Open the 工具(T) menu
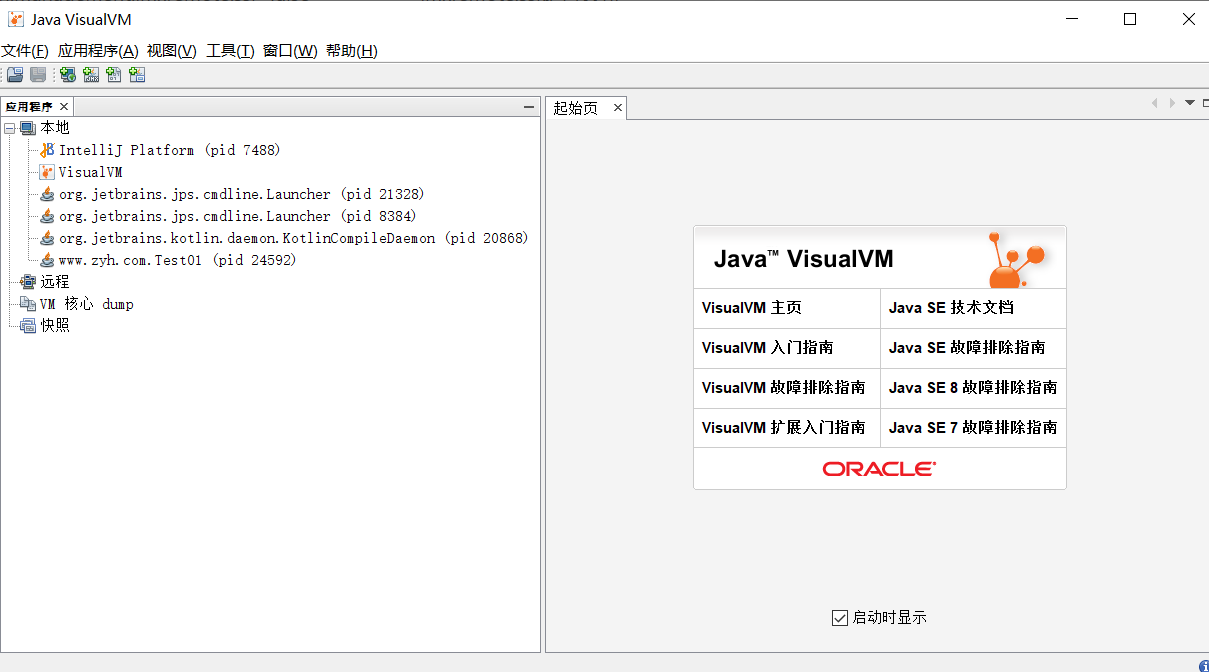1209x672 pixels. (230, 51)
